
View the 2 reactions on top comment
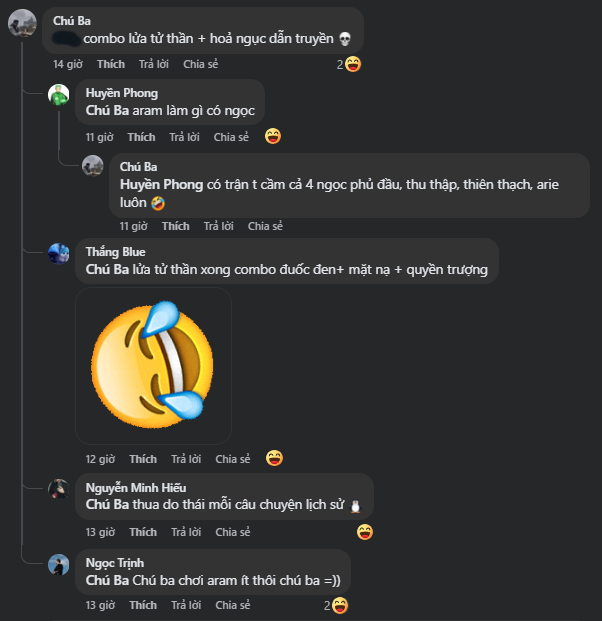[348, 64]
